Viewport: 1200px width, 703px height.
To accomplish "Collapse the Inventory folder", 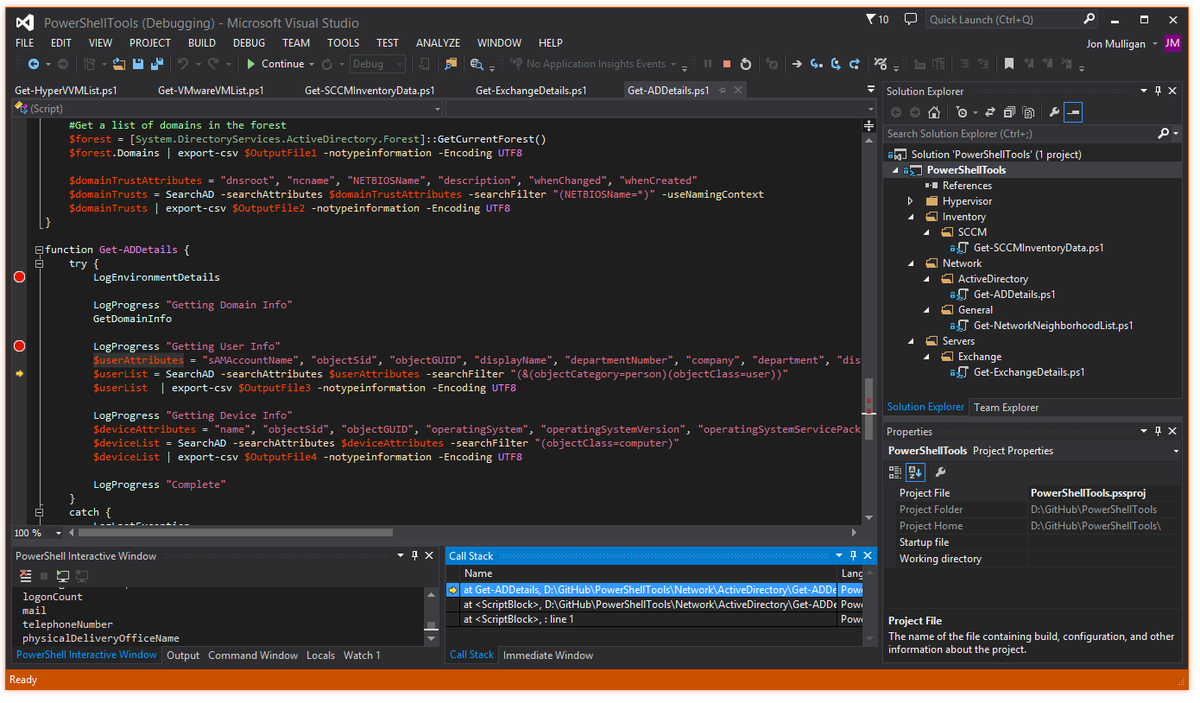I will 910,216.
